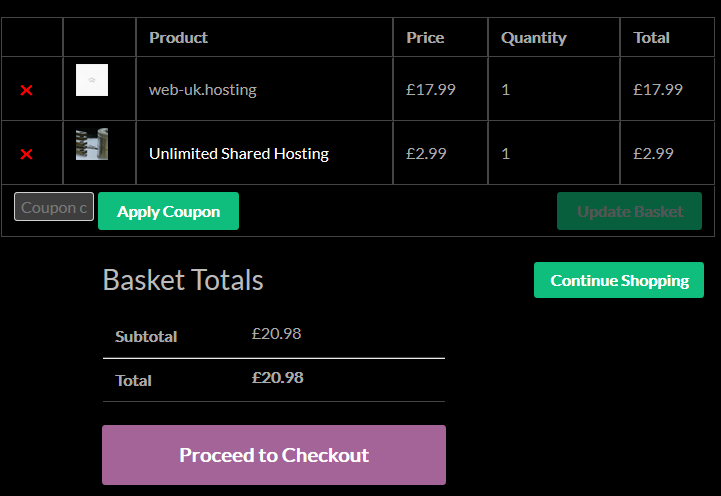Remove web-uk.hosting from the basket
The height and width of the screenshot is (496, 721).
[x=26, y=90]
